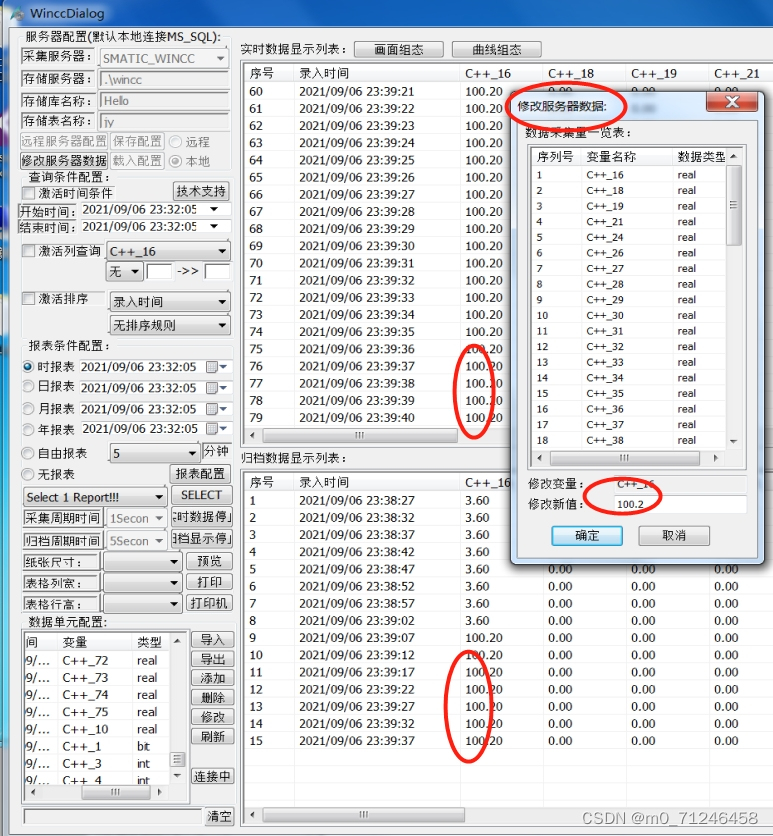773x836 pixels.
Task: Click the 修改服务器数据 button
Action: [64, 160]
